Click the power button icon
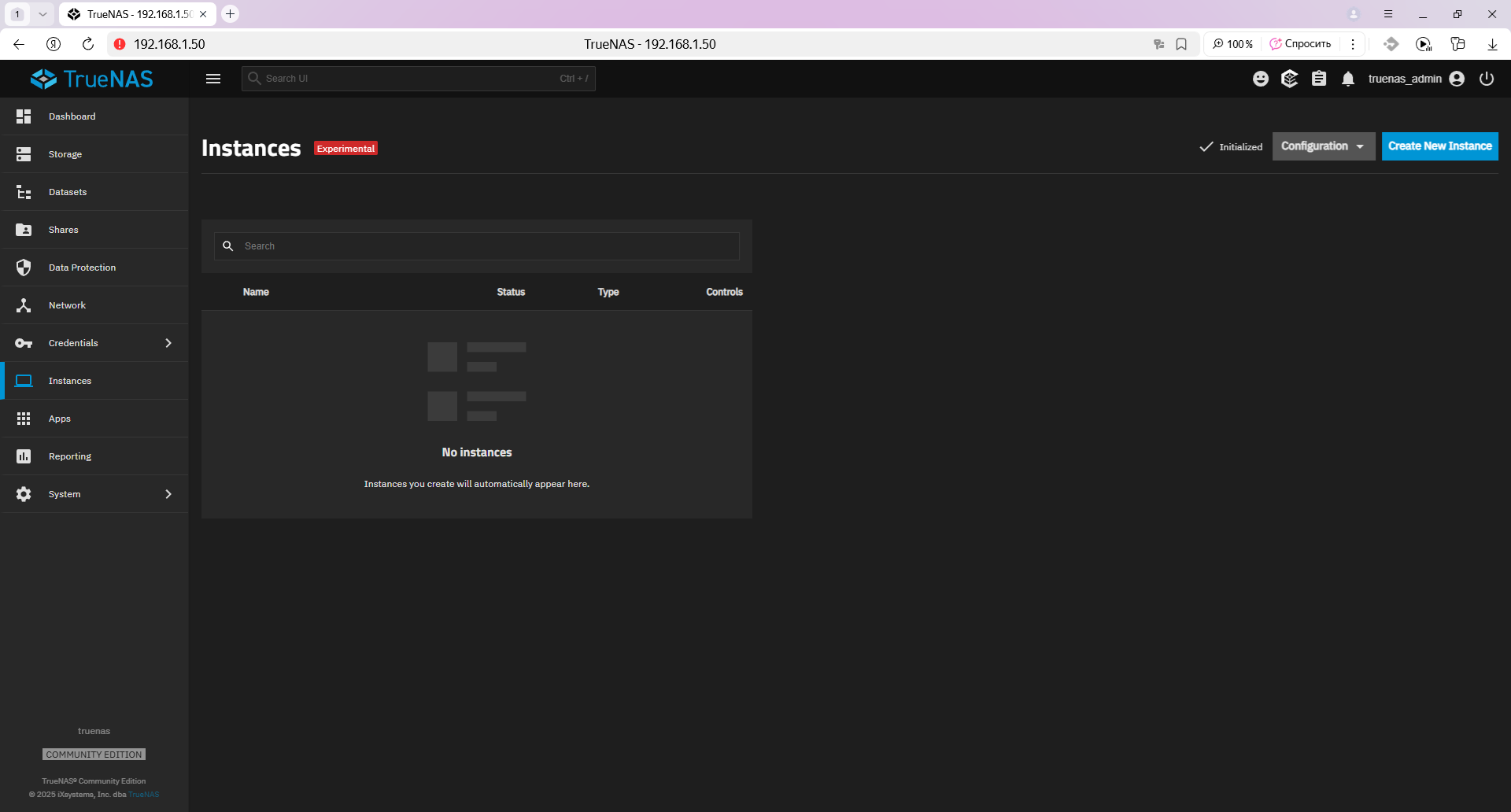Viewport: 1511px width, 812px height. 1487,79
